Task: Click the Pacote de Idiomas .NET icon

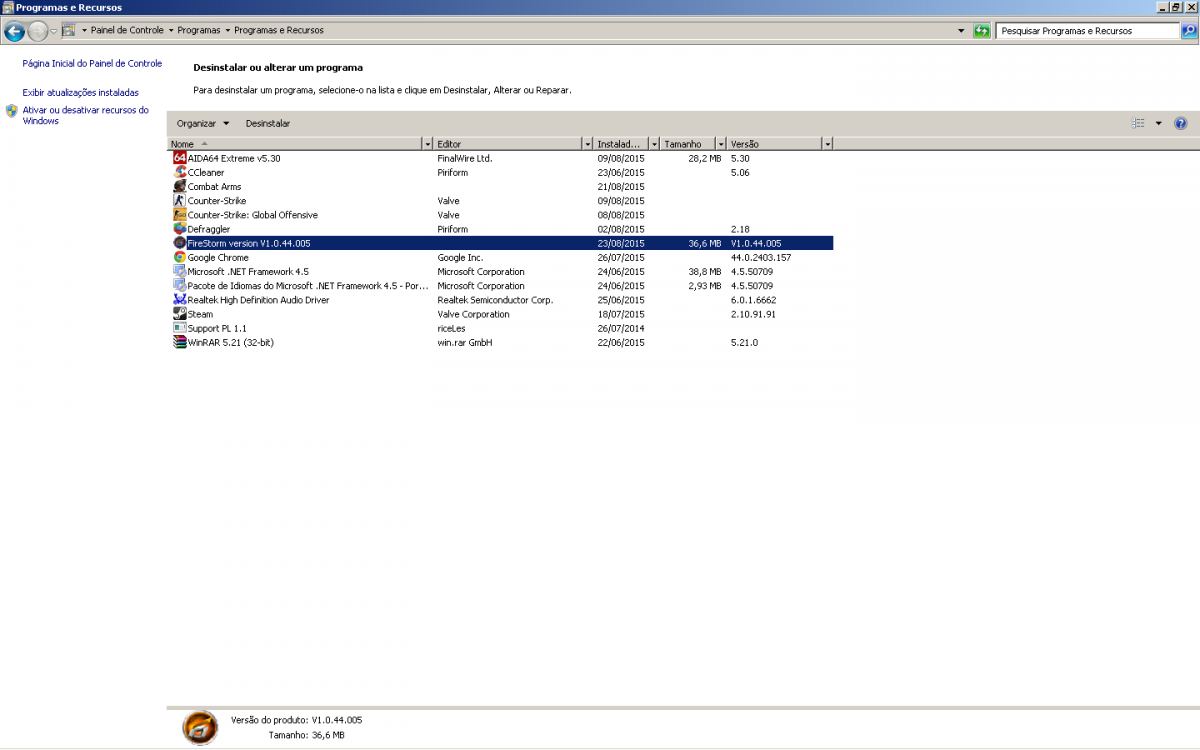Action: click(x=180, y=285)
